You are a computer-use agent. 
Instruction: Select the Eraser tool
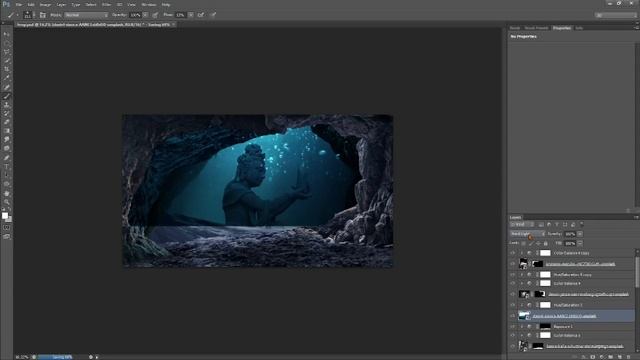(x=7, y=122)
